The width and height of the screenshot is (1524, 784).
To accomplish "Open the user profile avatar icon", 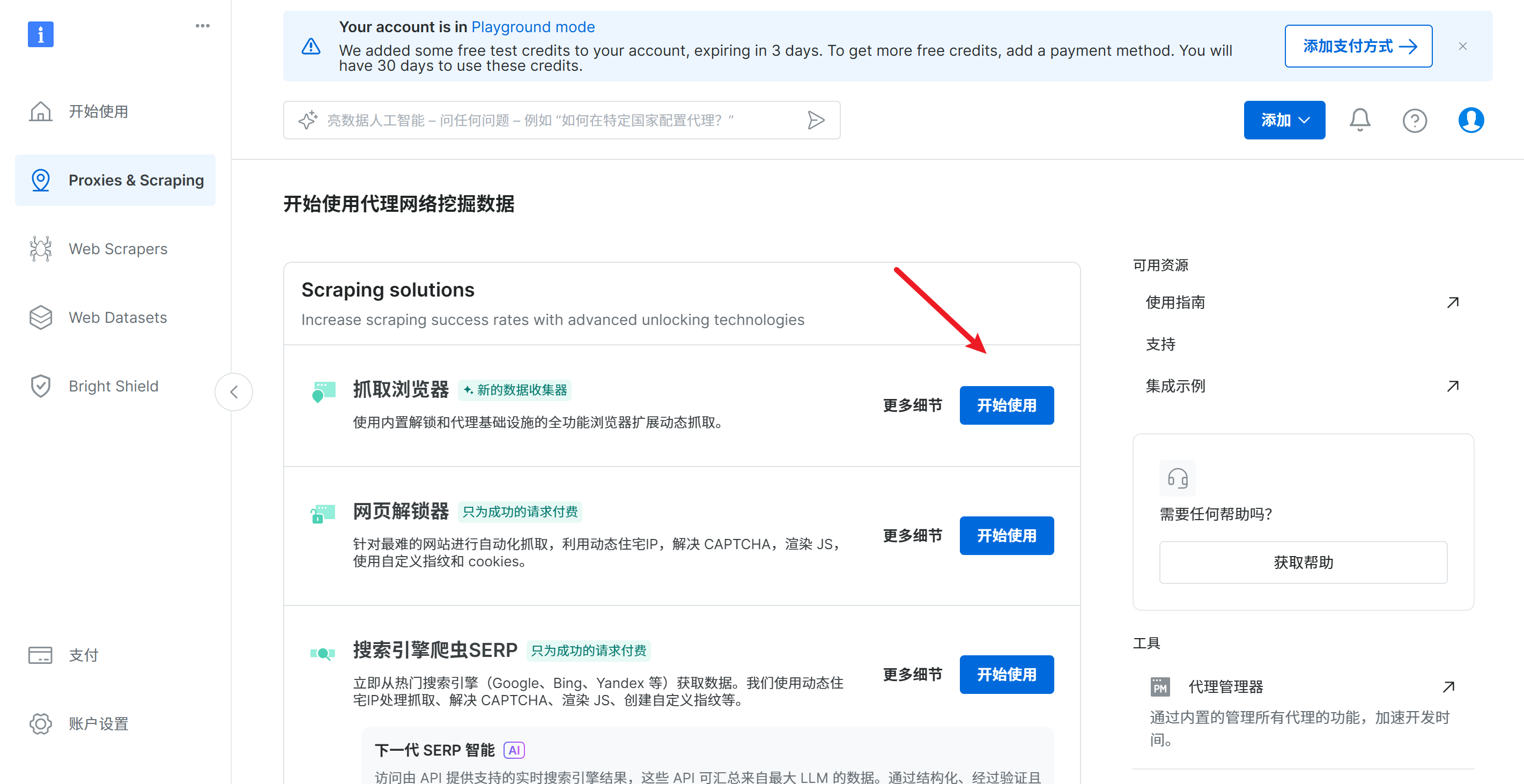I will (1471, 120).
